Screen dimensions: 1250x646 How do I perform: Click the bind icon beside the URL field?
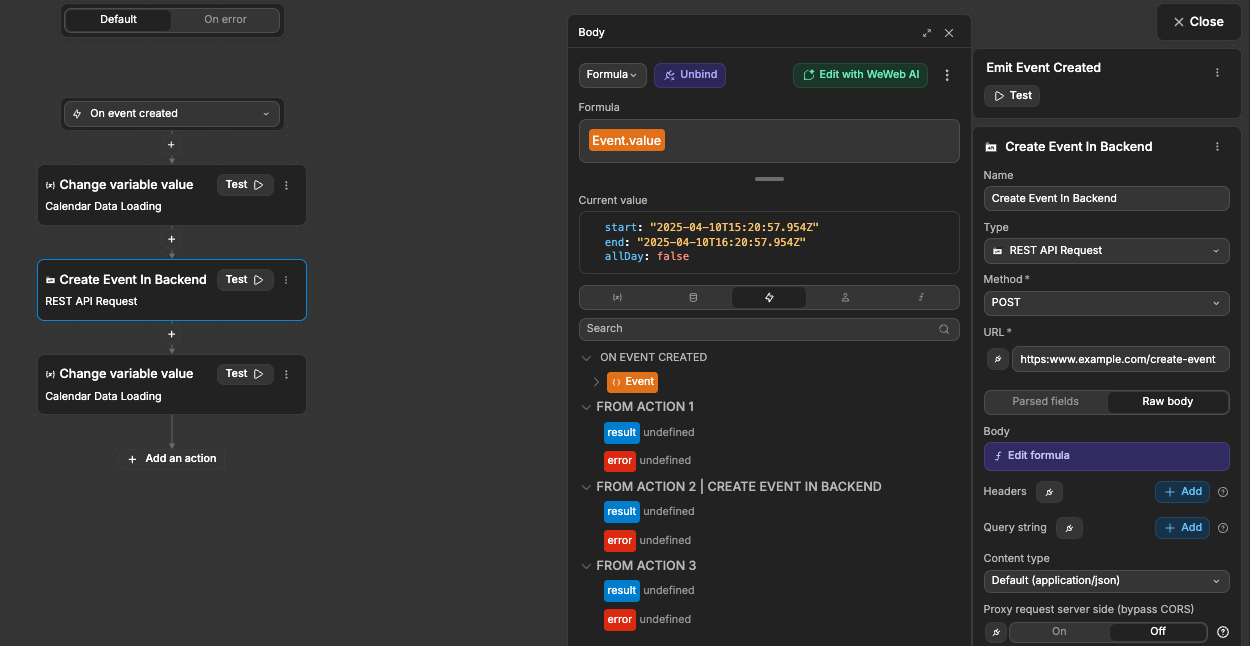pyautogui.click(x=997, y=359)
